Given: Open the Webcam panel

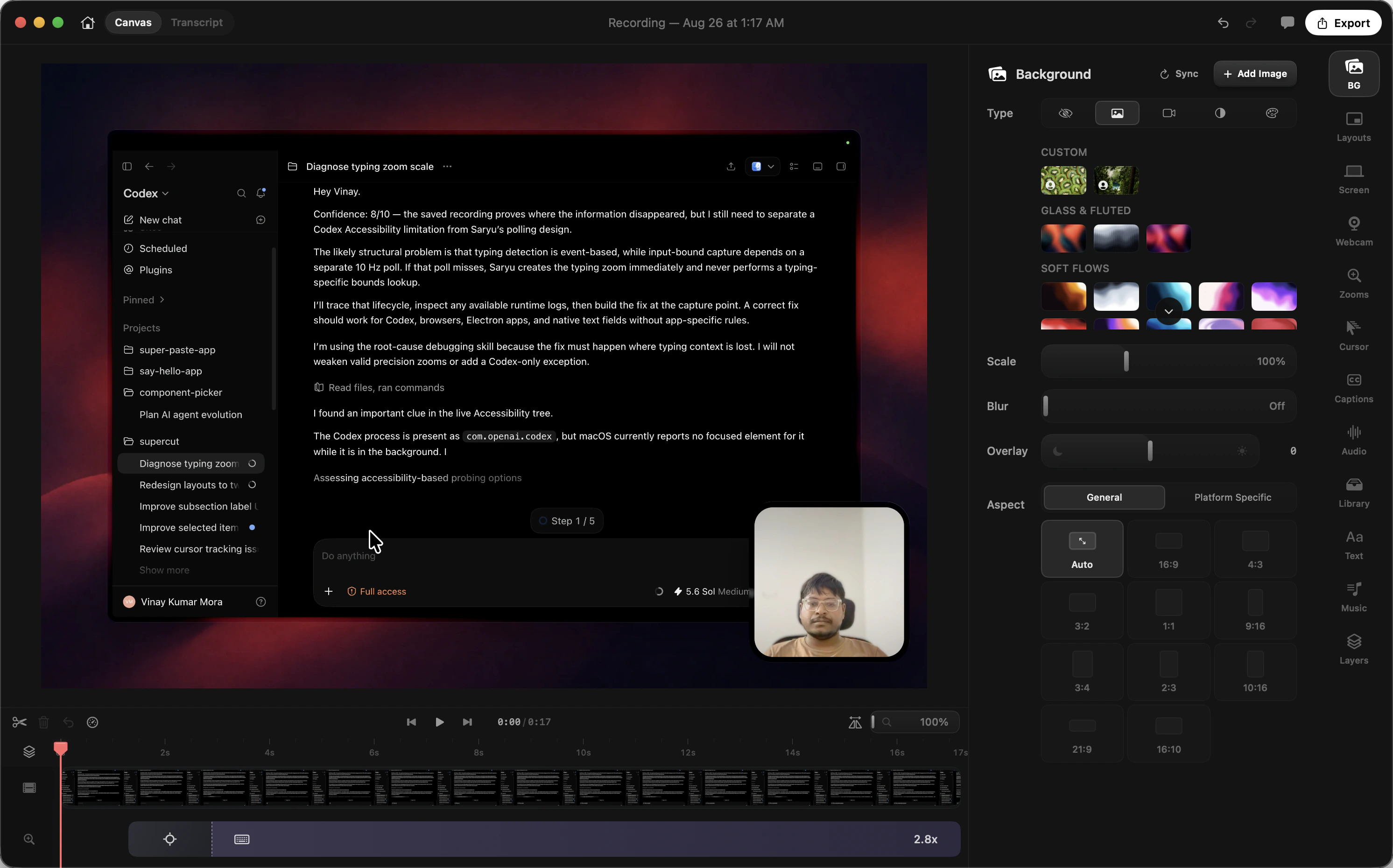Looking at the screenshot, I should 1353,231.
